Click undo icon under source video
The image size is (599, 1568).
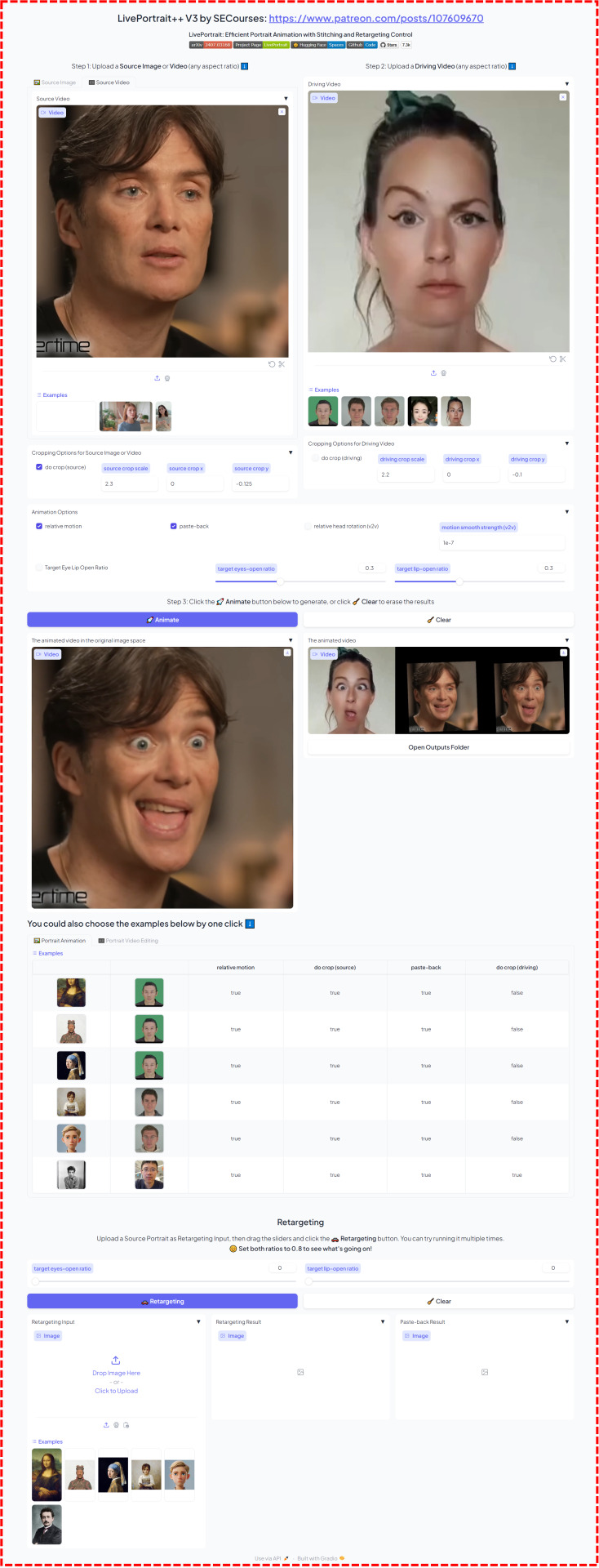tap(272, 364)
